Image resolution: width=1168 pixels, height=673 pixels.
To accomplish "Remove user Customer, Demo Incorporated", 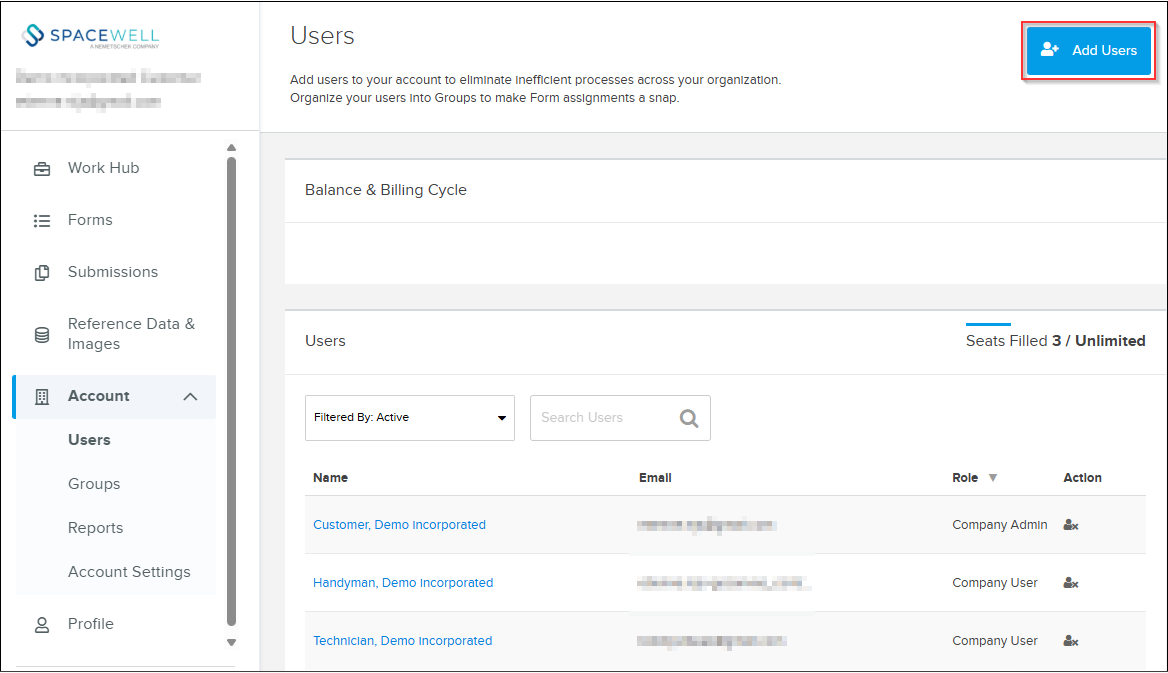I will (x=1071, y=525).
